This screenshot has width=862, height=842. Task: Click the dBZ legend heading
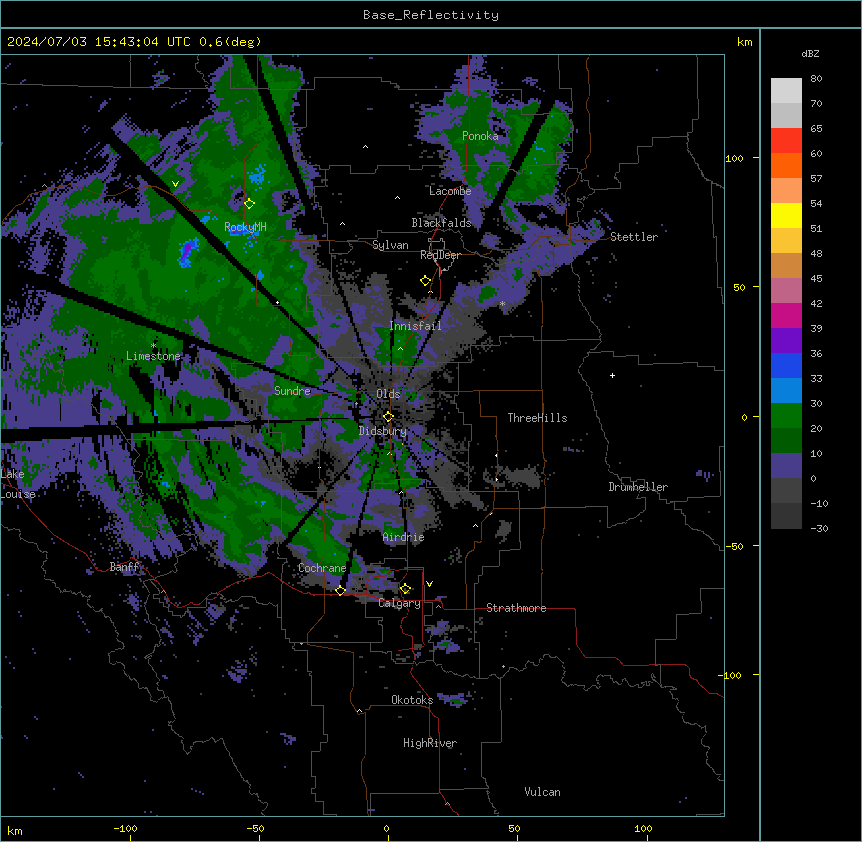tap(810, 54)
